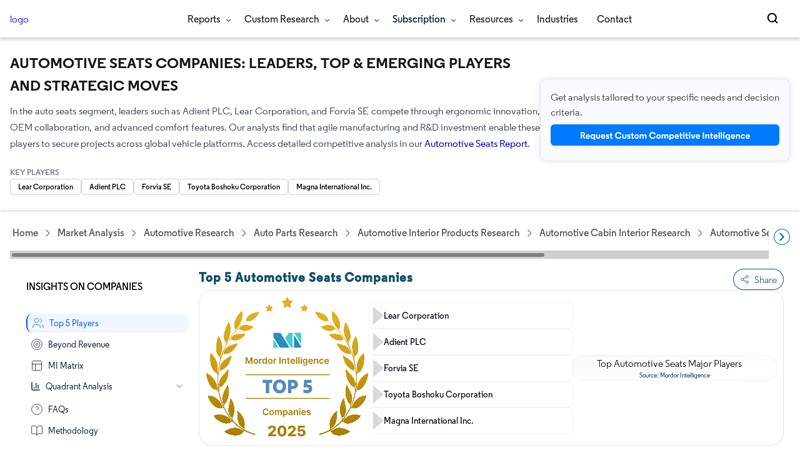Click the triangle beside Forvia SE
800x450 pixels.
click(x=378, y=368)
